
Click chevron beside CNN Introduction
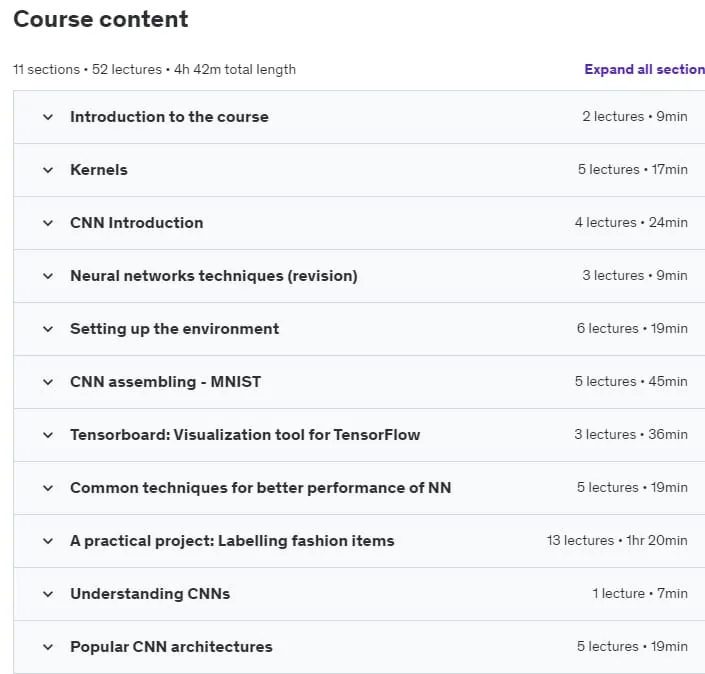48,223
